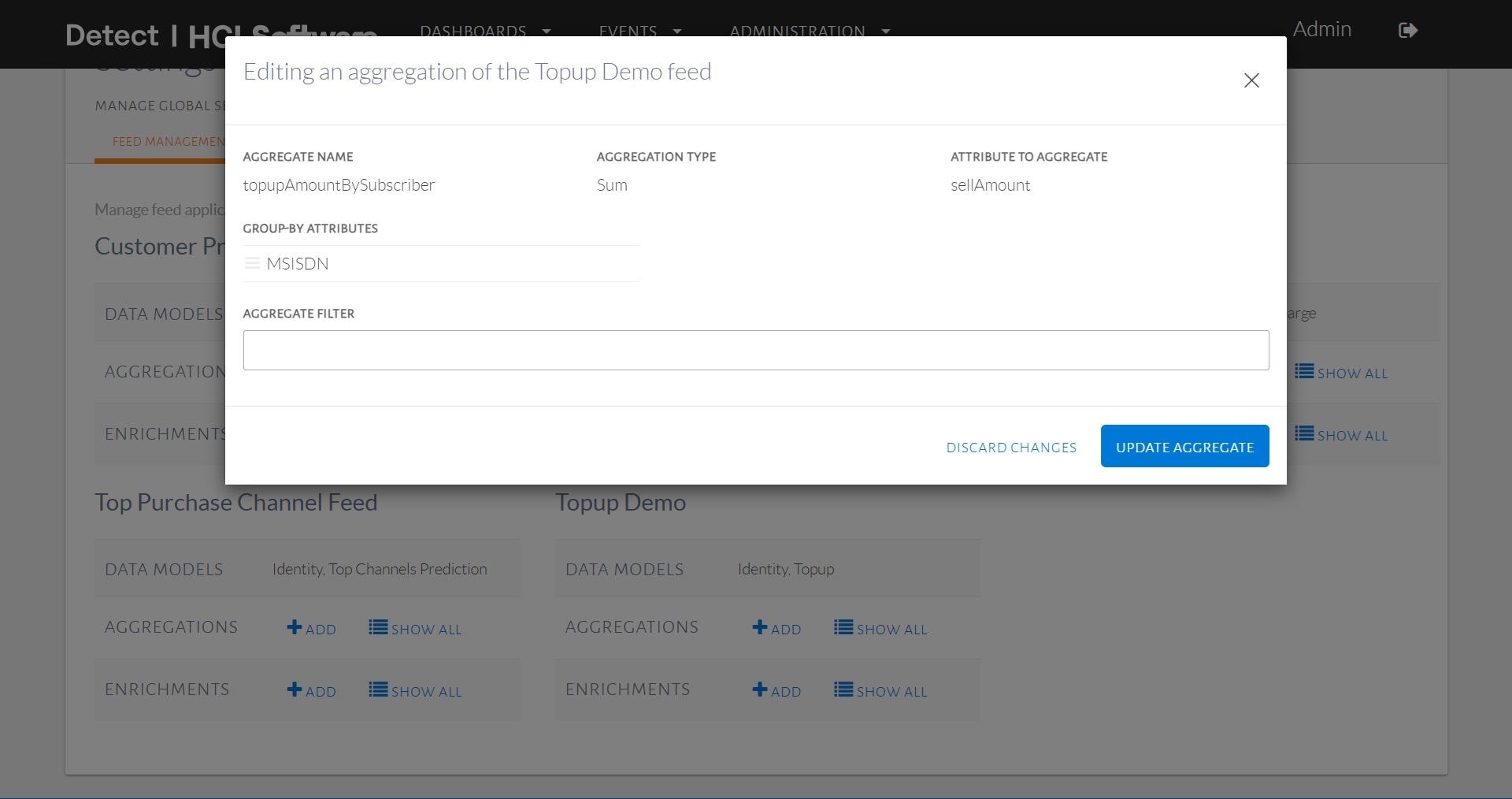Open the Administration dropdown menu
Viewport: 1512px width, 799px height.
[x=809, y=31]
